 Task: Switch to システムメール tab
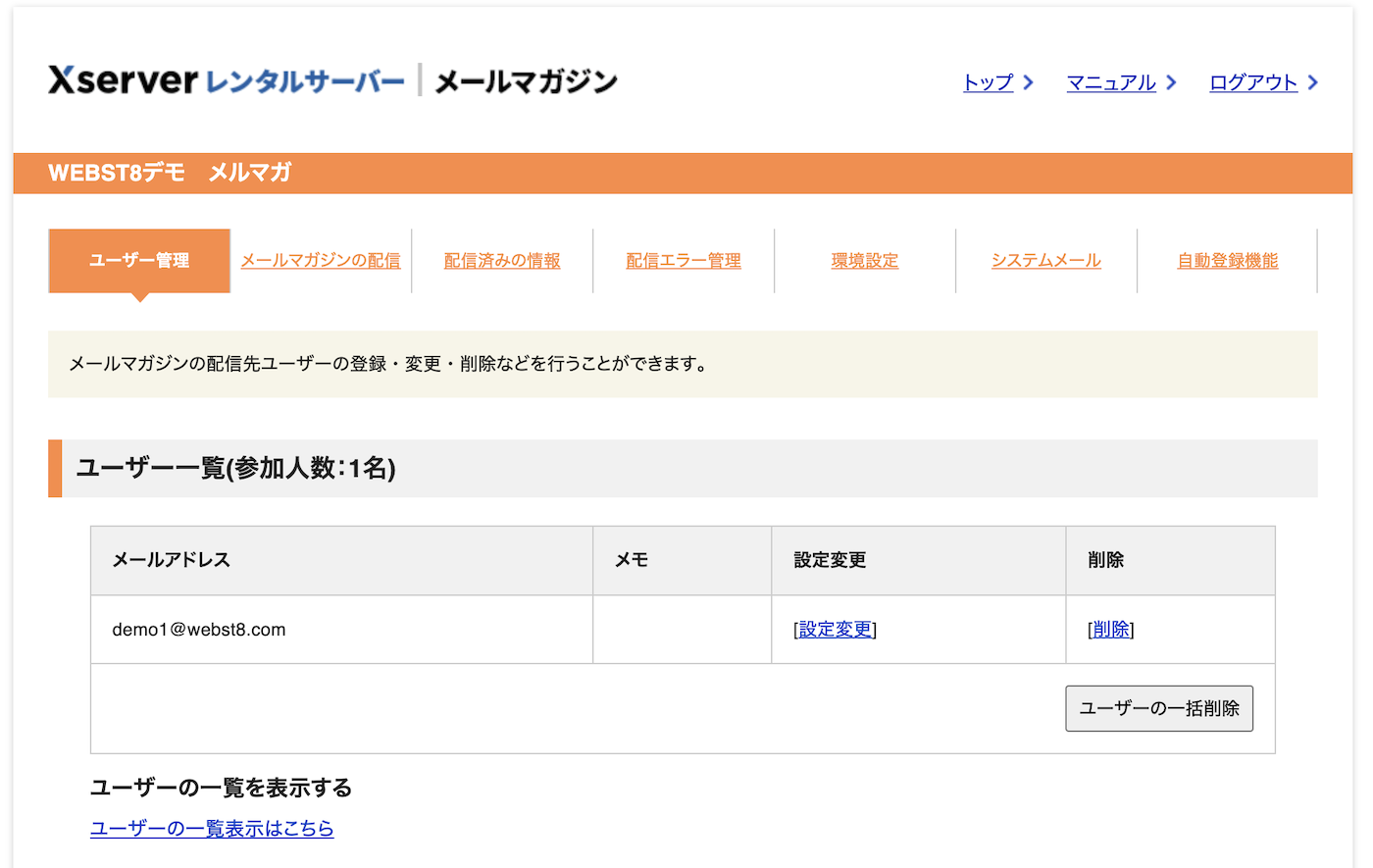(1046, 261)
